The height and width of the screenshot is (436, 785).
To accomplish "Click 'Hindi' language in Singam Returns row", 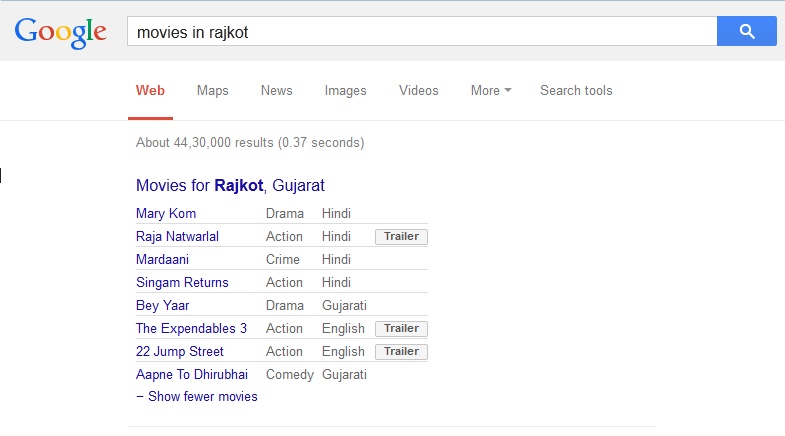I will [x=336, y=283].
